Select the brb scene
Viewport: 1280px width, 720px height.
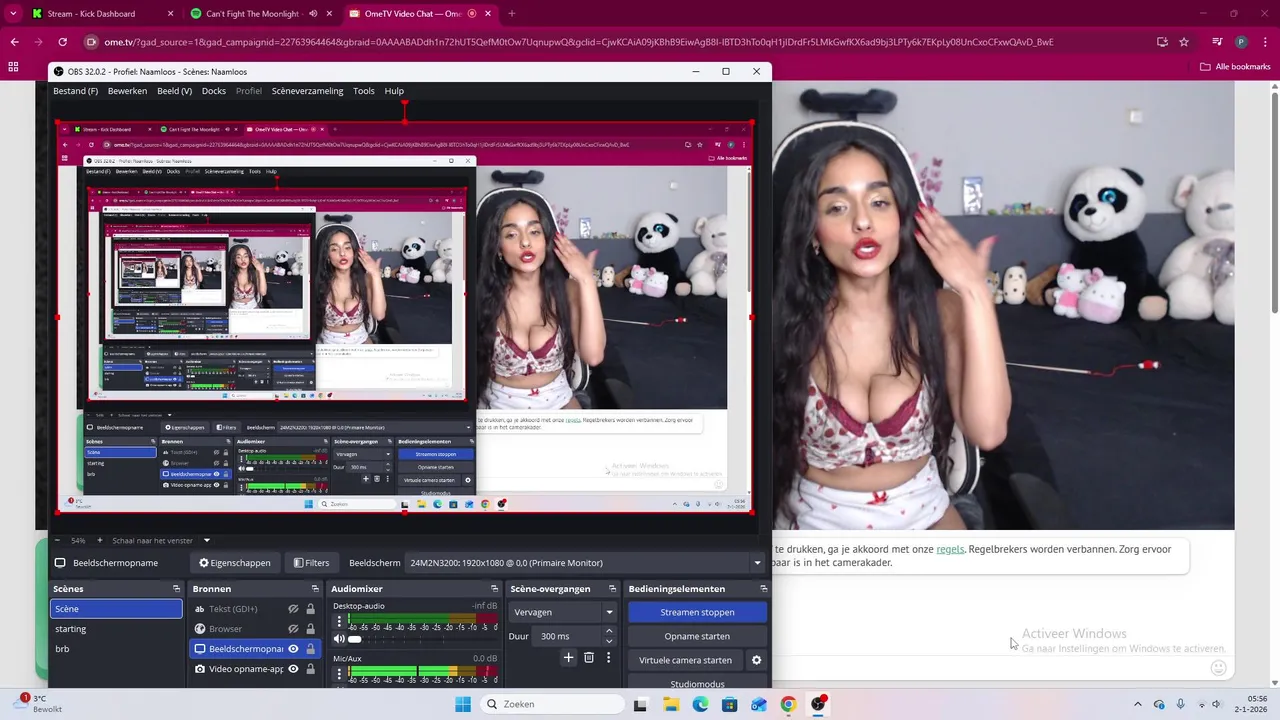(117, 649)
